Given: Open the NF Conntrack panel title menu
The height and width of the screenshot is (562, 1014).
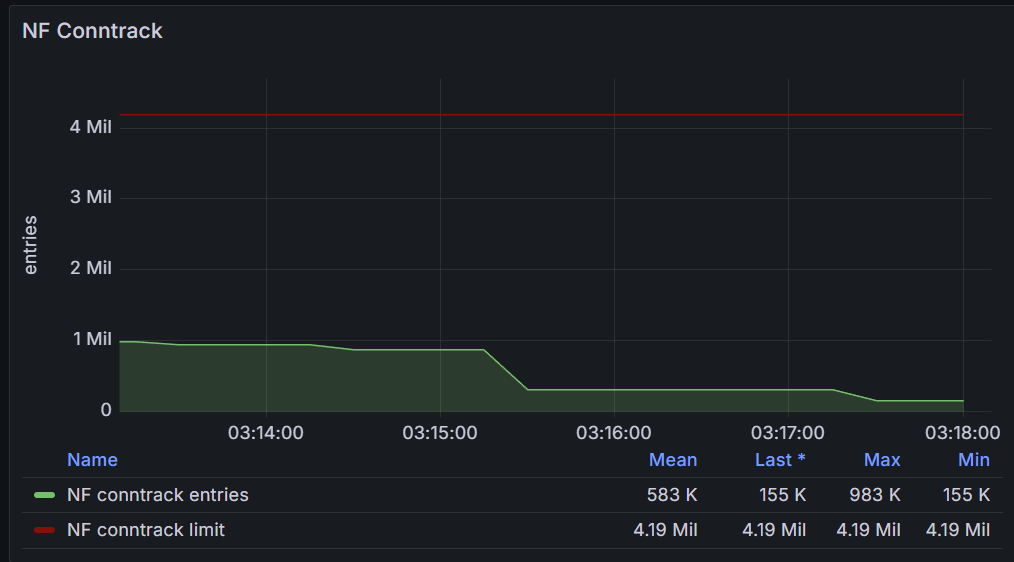Looking at the screenshot, I should pos(92,31).
